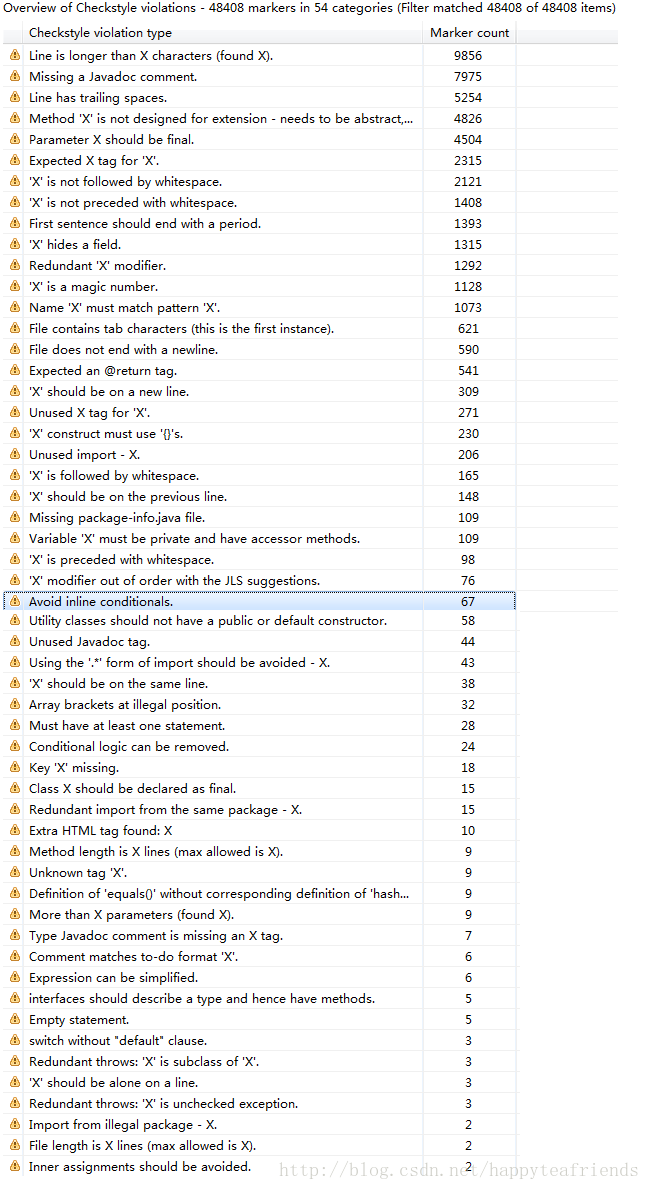Select 'Method length is X lines' row
Viewport: 650px width, 1190px height.
tap(260, 852)
